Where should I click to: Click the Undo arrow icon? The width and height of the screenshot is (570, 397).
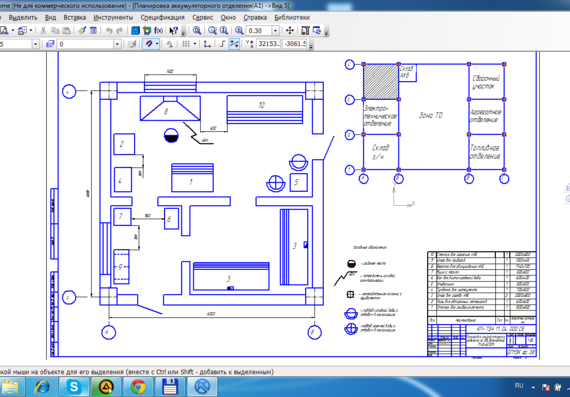[109, 31]
